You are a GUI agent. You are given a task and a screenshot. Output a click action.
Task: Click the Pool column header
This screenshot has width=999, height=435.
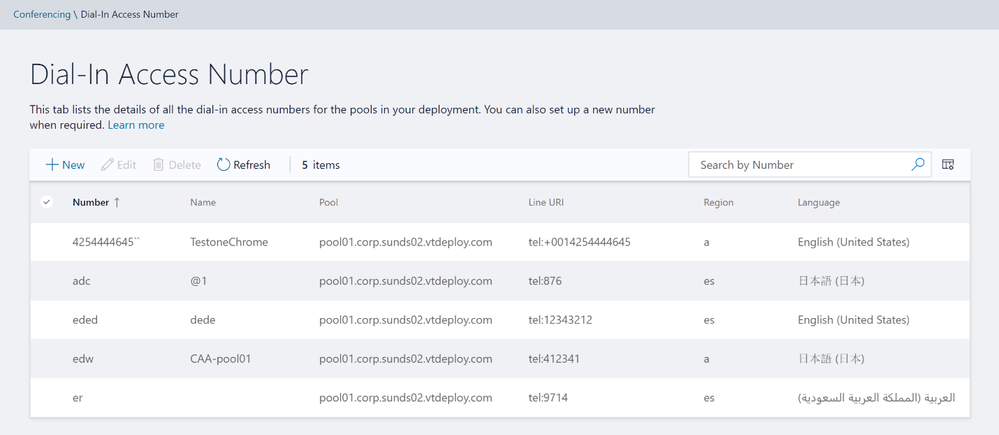[x=328, y=202]
